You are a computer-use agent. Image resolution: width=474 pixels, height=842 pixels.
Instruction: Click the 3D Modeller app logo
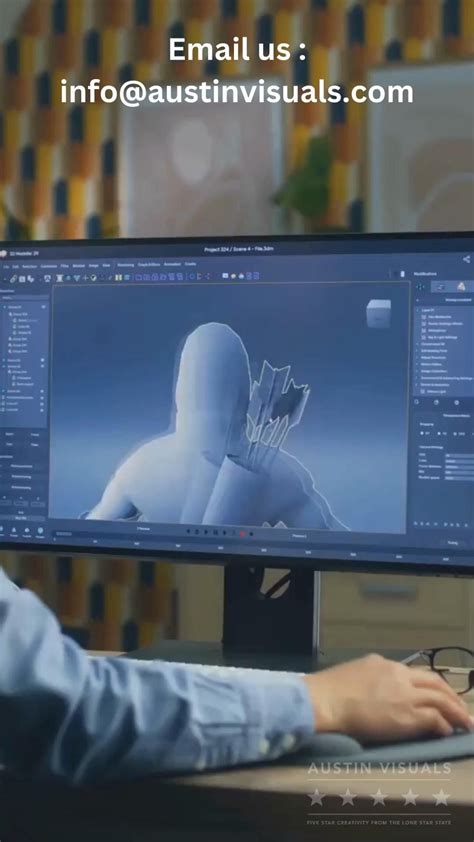[x=3, y=254]
